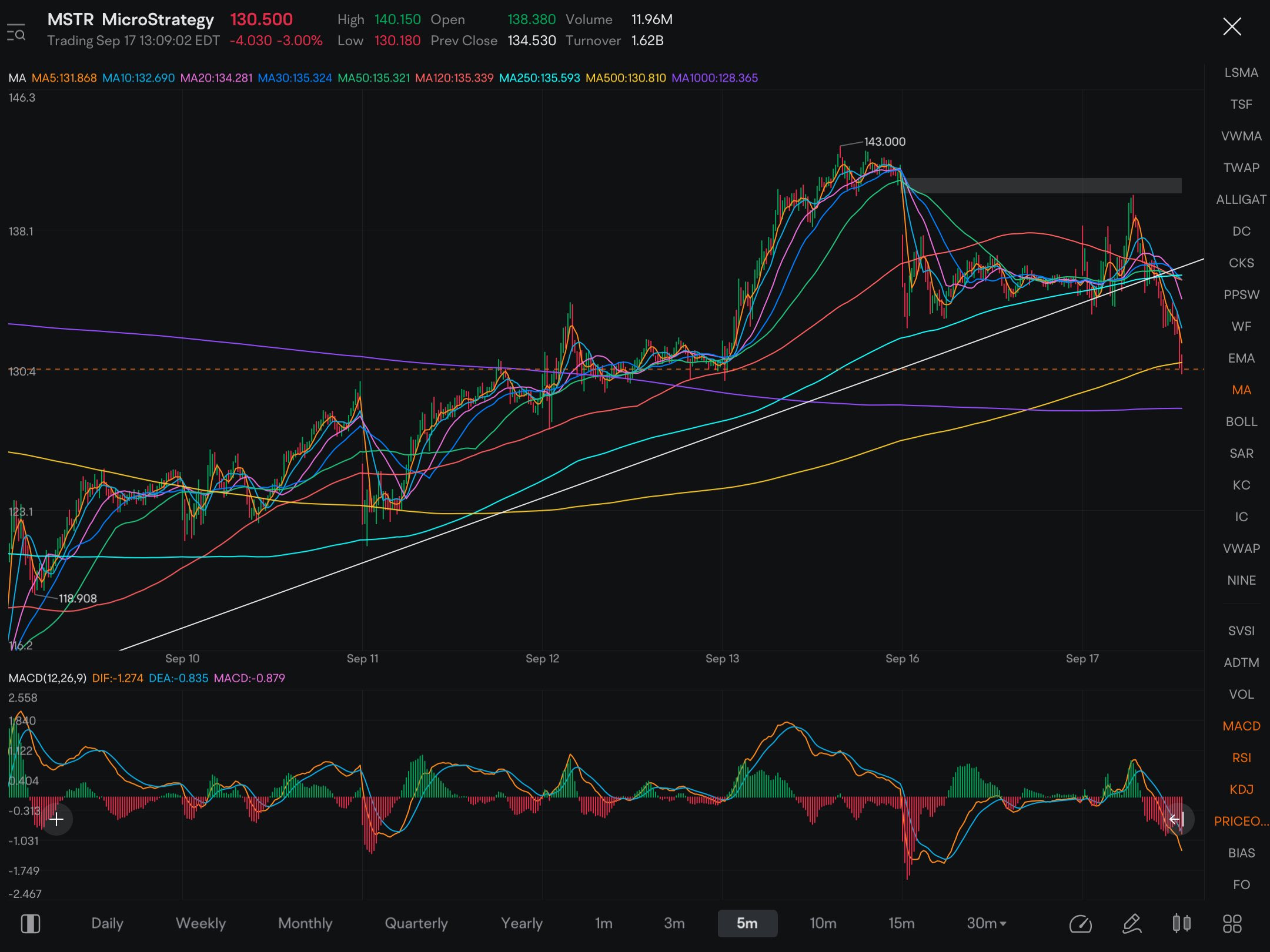Enable the EMA overlay
Screen dimensions: 1270x952
pyautogui.click(x=1241, y=358)
